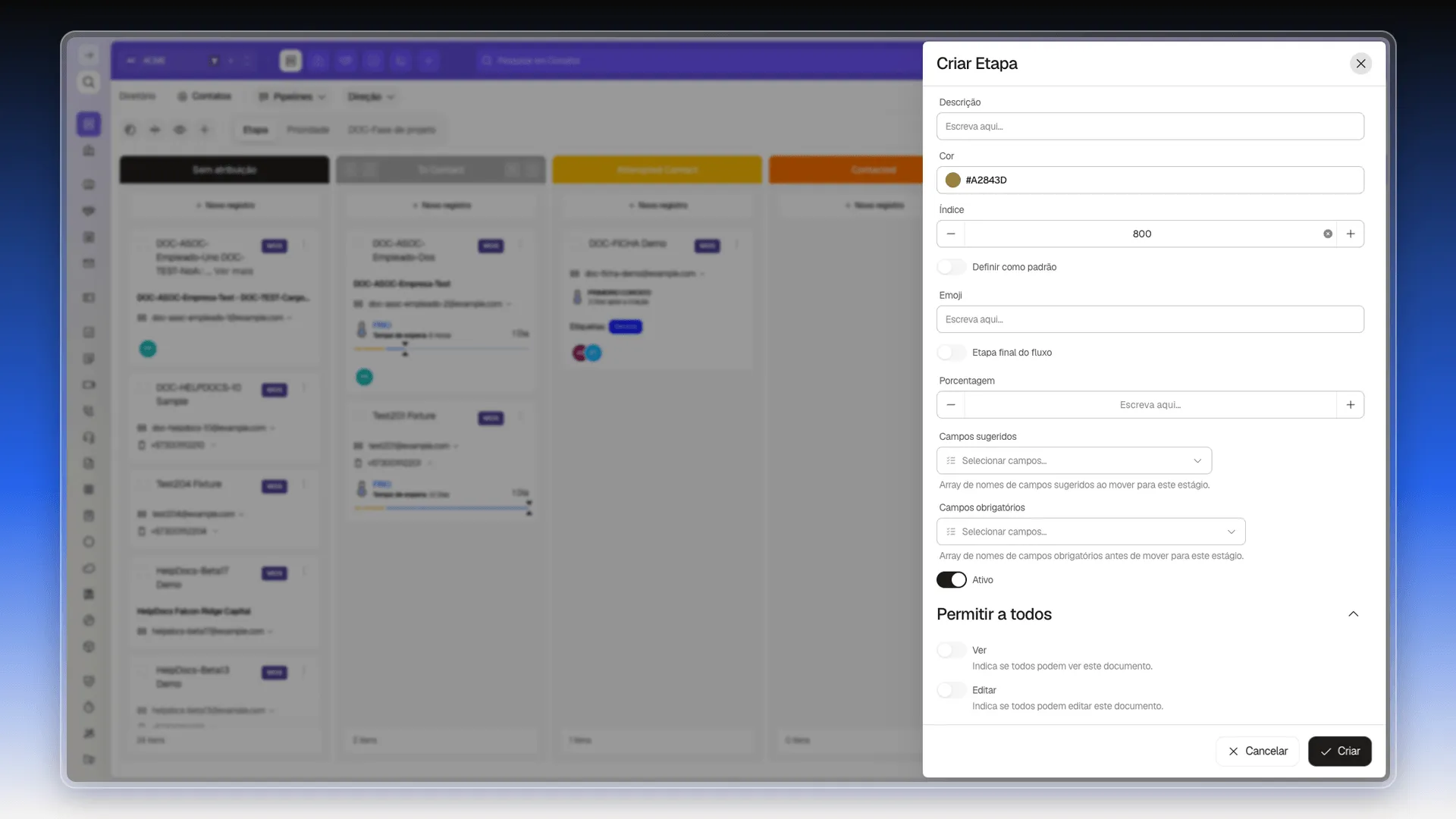Toggle Etapa final do fluxo switch
1456x819 pixels.
(952, 353)
